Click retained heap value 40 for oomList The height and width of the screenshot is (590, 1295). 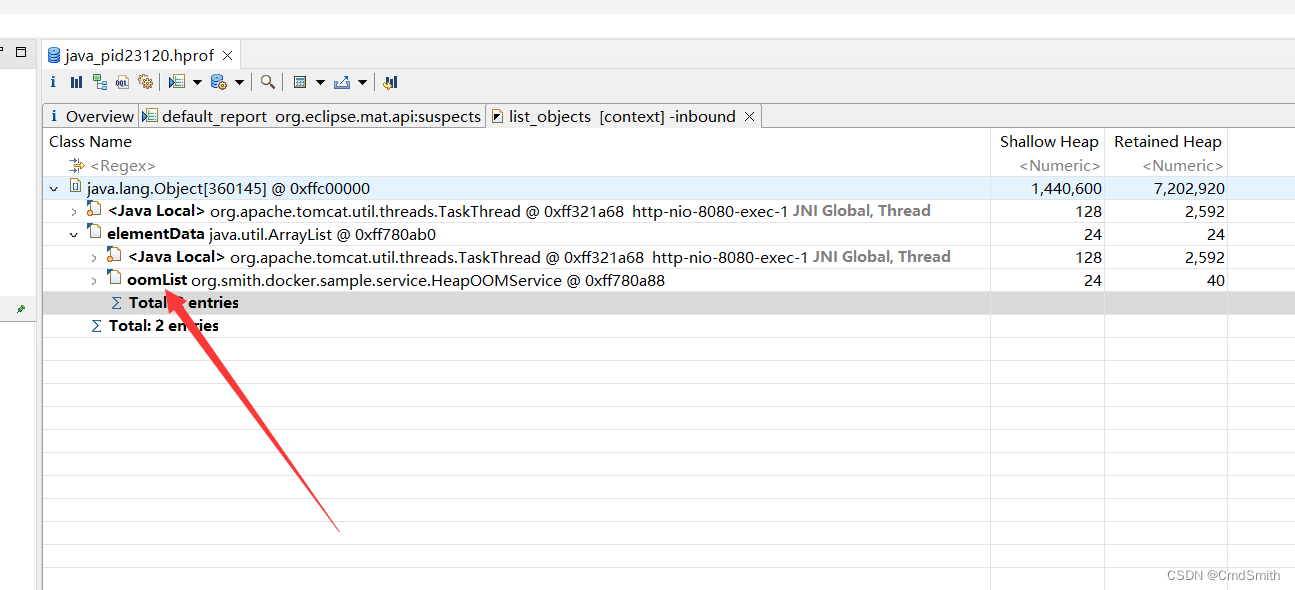point(1215,280)
